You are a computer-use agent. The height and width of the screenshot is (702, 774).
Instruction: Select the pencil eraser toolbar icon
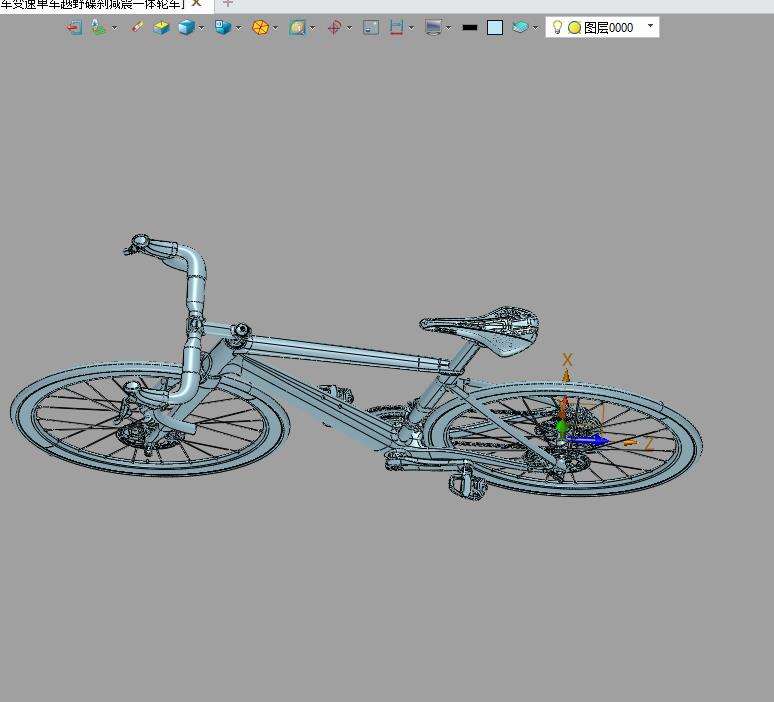[137, 28]
